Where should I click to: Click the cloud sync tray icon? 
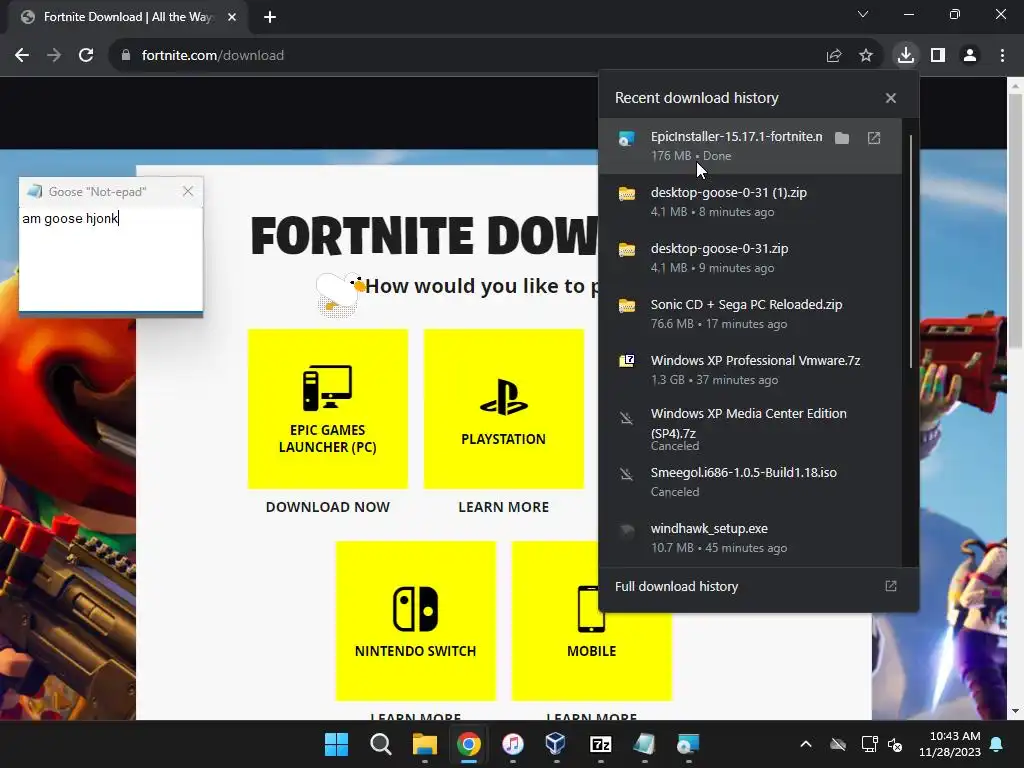click(838, 744)
